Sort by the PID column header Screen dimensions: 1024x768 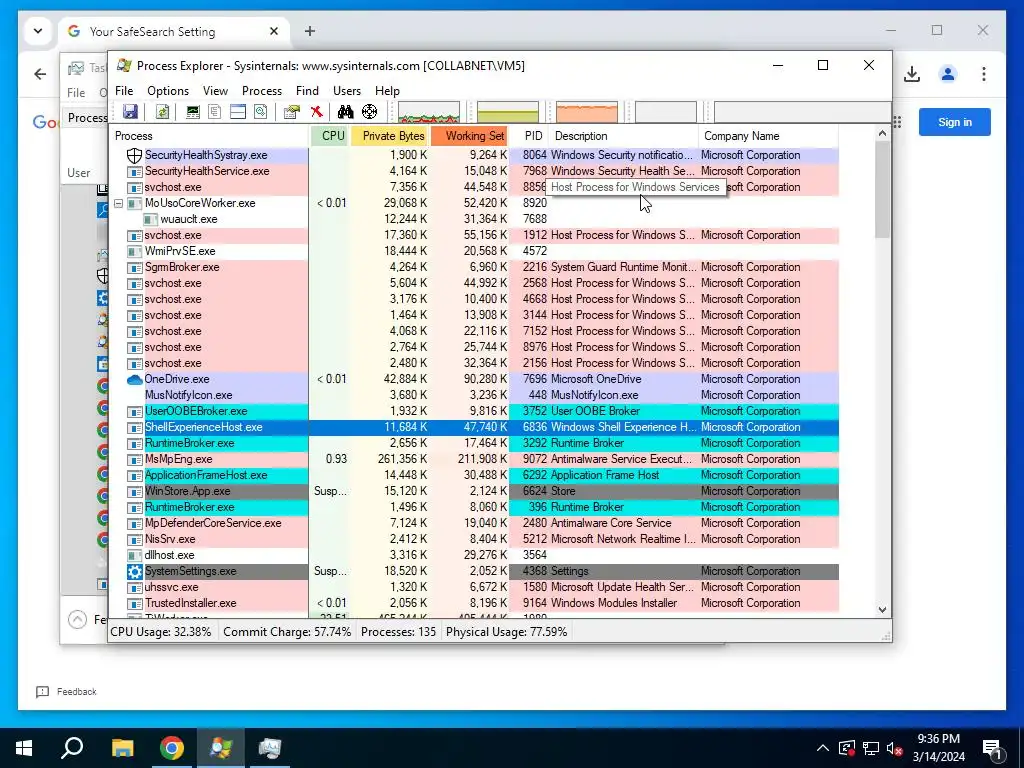coord(530,136)
